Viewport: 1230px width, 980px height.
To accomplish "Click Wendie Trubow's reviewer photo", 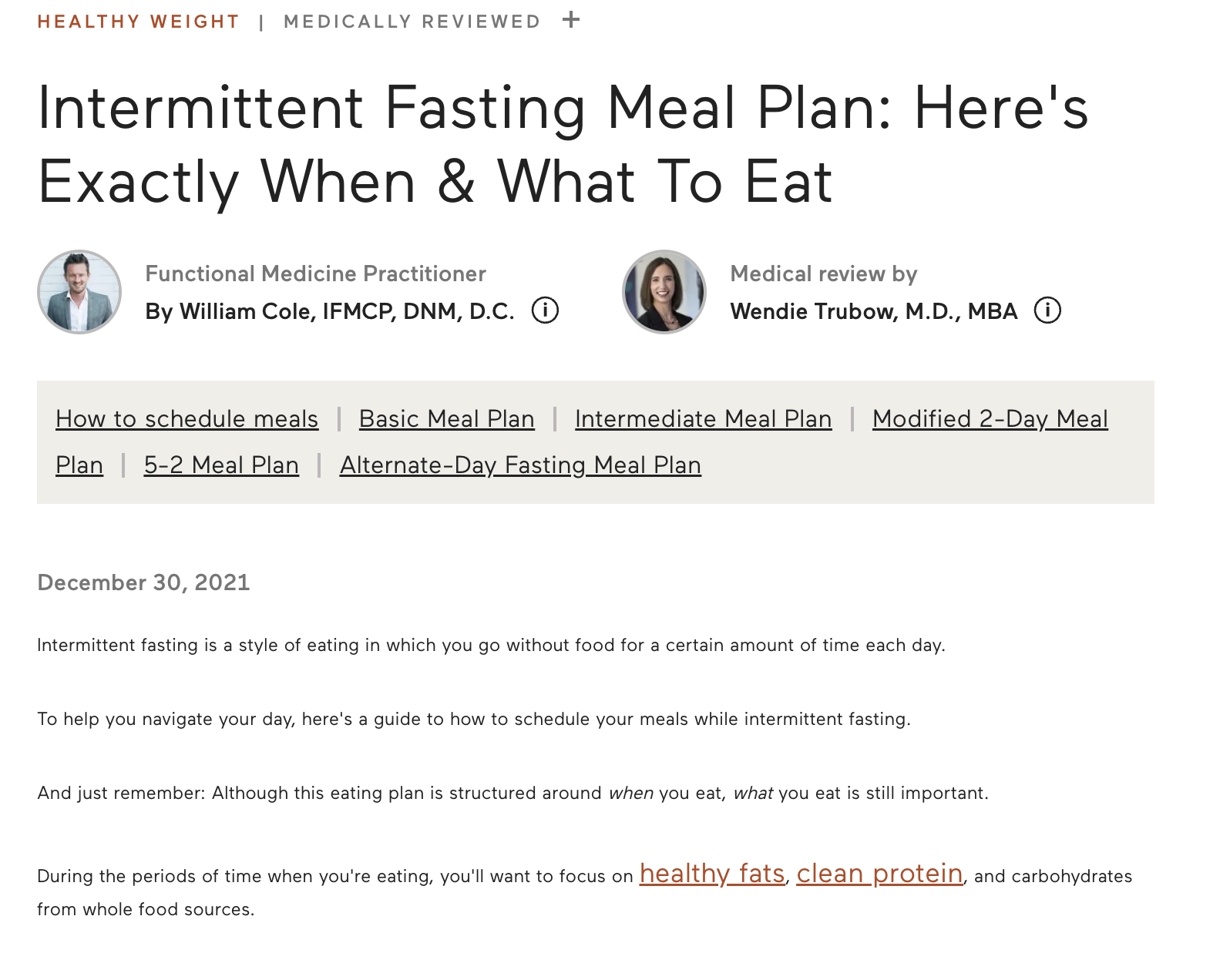I will (x=664, y=292).
